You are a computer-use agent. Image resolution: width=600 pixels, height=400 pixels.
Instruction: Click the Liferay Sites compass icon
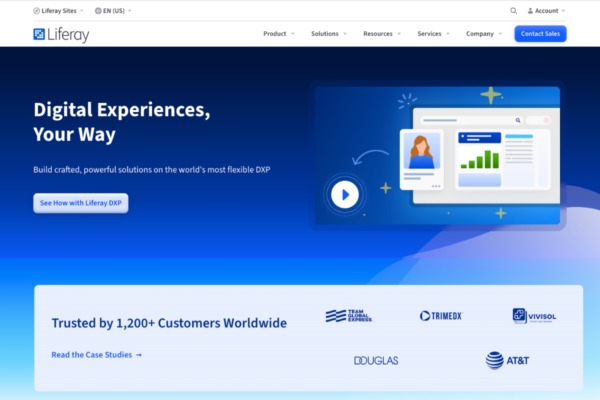(x=36, y=11)
